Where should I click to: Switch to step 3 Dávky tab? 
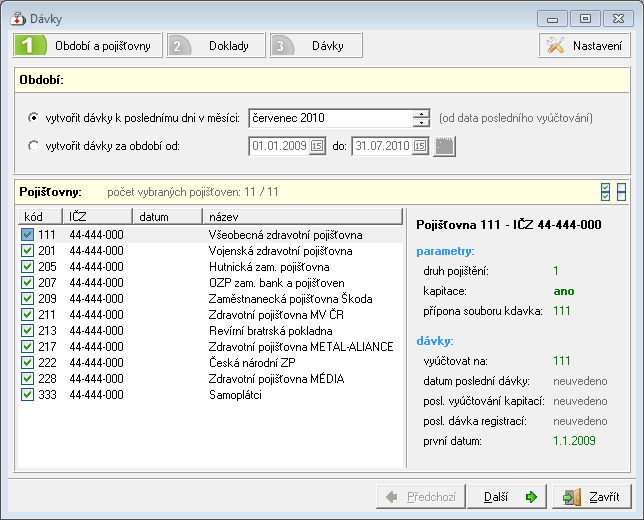point(316,45)
